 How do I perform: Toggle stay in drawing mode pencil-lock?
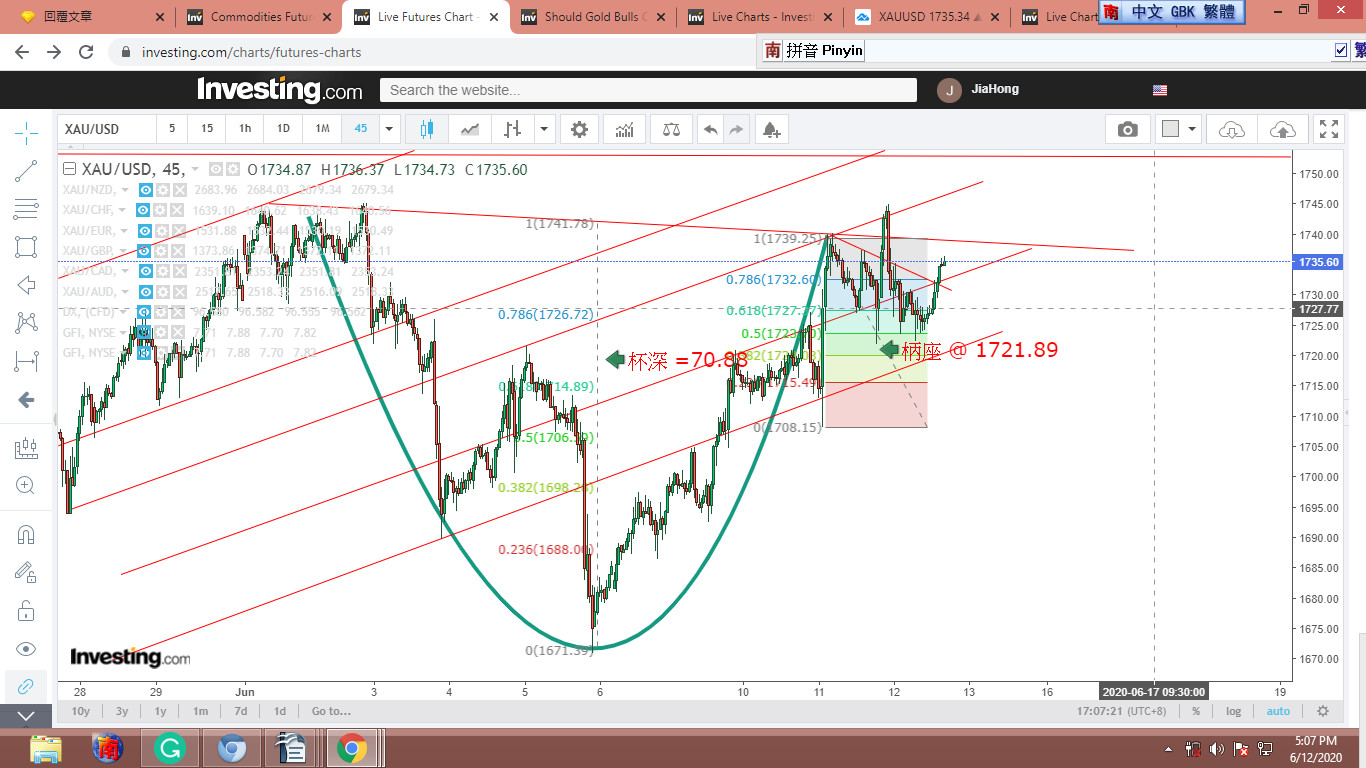pos(26,573)
